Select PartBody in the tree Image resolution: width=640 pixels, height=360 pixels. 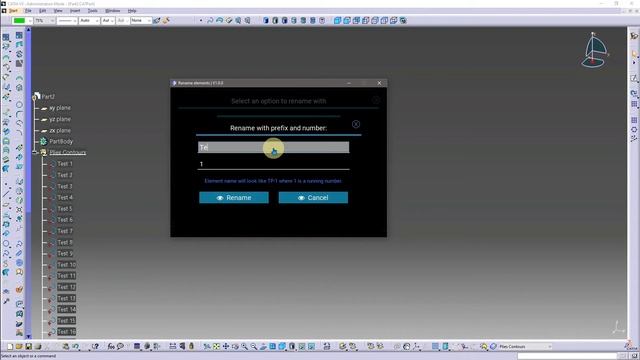[61, 141]
